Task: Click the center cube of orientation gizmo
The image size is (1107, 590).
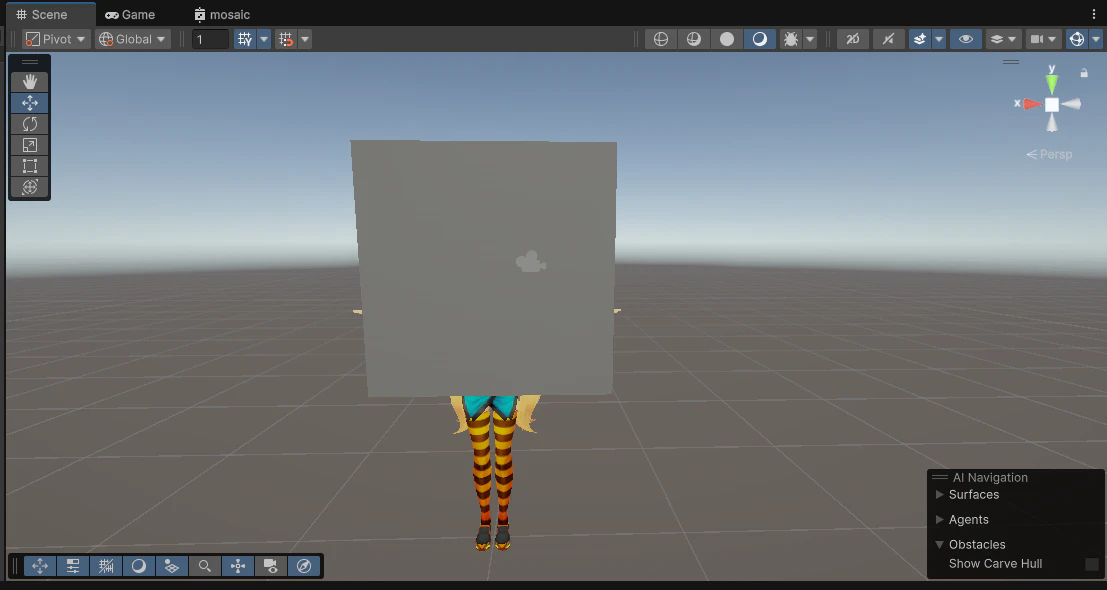Action: pos(1052,104)
